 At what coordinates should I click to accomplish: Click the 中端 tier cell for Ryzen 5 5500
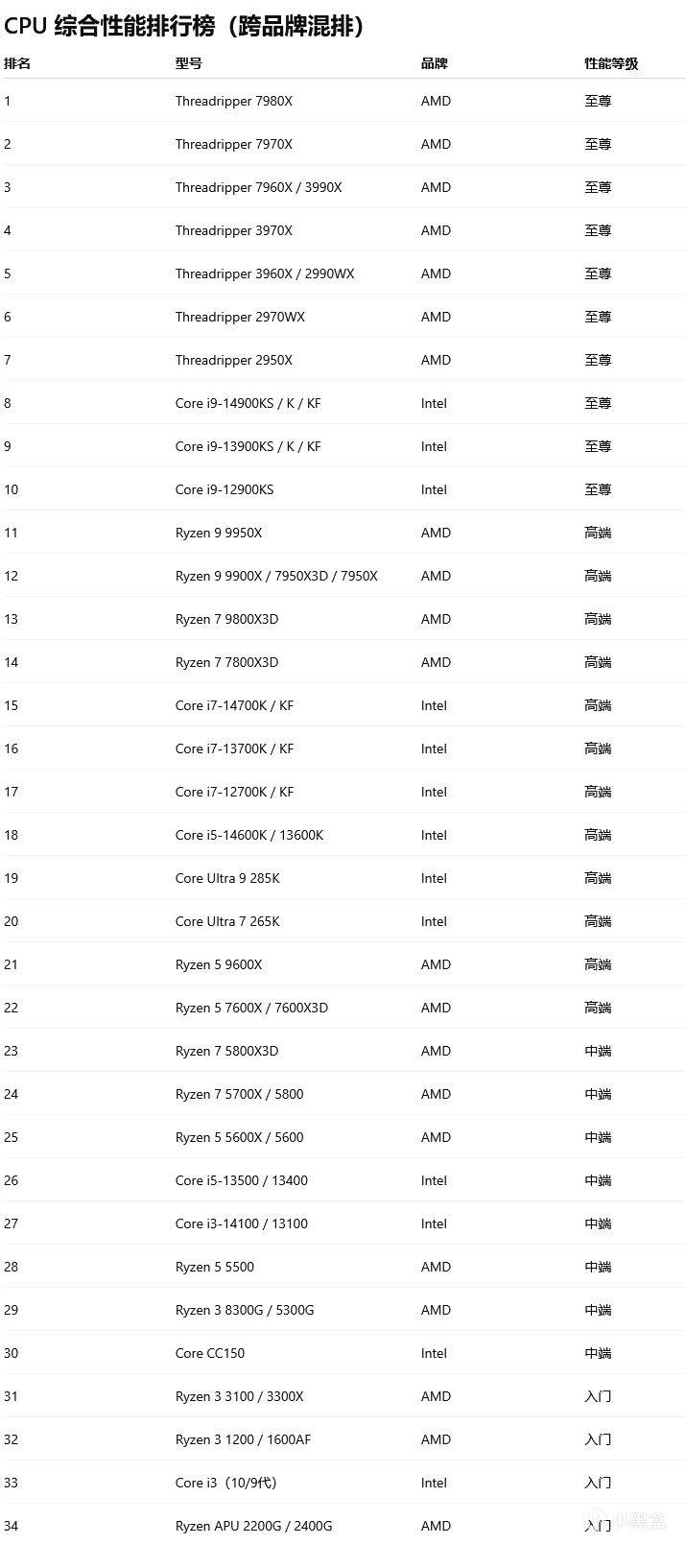[x=598, y=1267]
